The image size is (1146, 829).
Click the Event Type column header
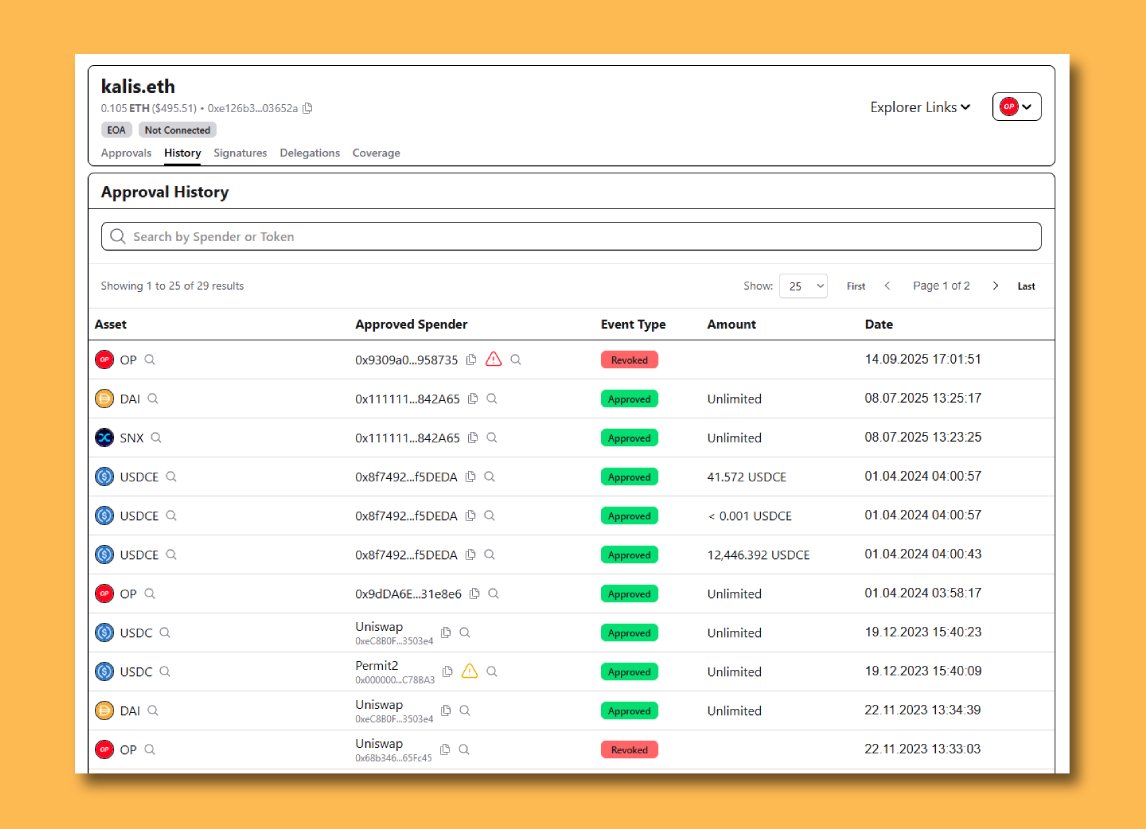click(x=633, y=324)
